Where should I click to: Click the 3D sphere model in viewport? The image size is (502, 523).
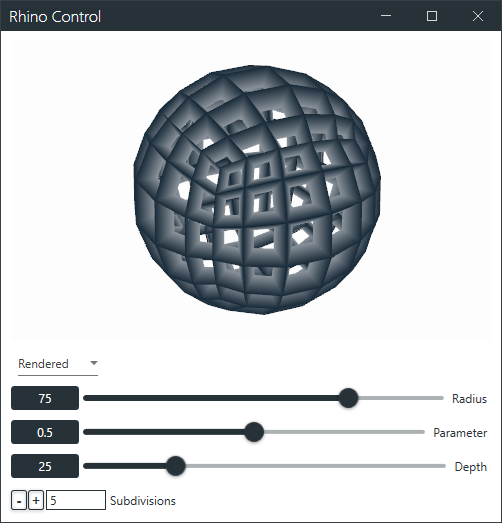coord(257,190)
